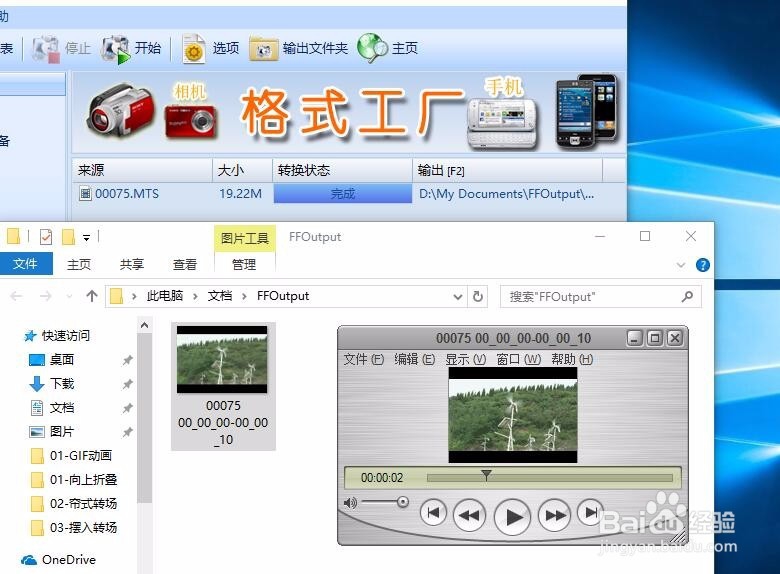Viewport: 780px width, 574px height.
Task: Expand the chevron after 文档 breadcrumb
Action: 244,296
